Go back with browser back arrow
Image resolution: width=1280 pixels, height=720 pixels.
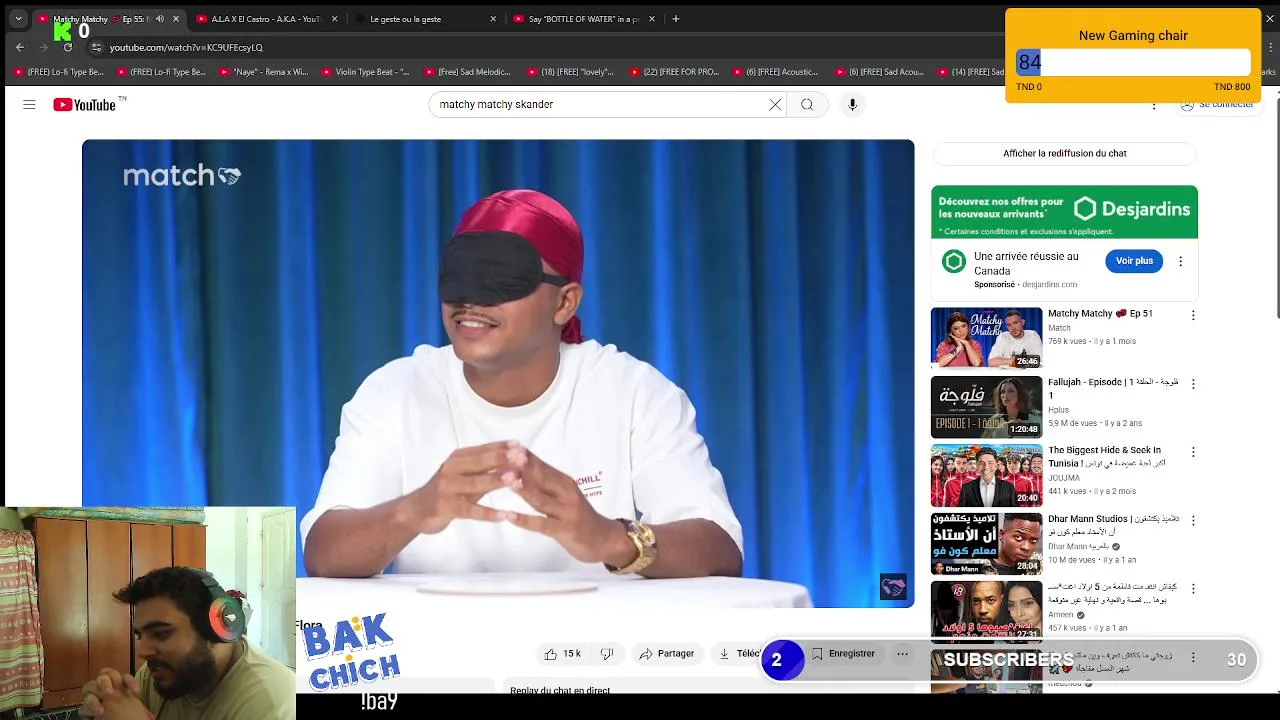(x=20, y=47)
